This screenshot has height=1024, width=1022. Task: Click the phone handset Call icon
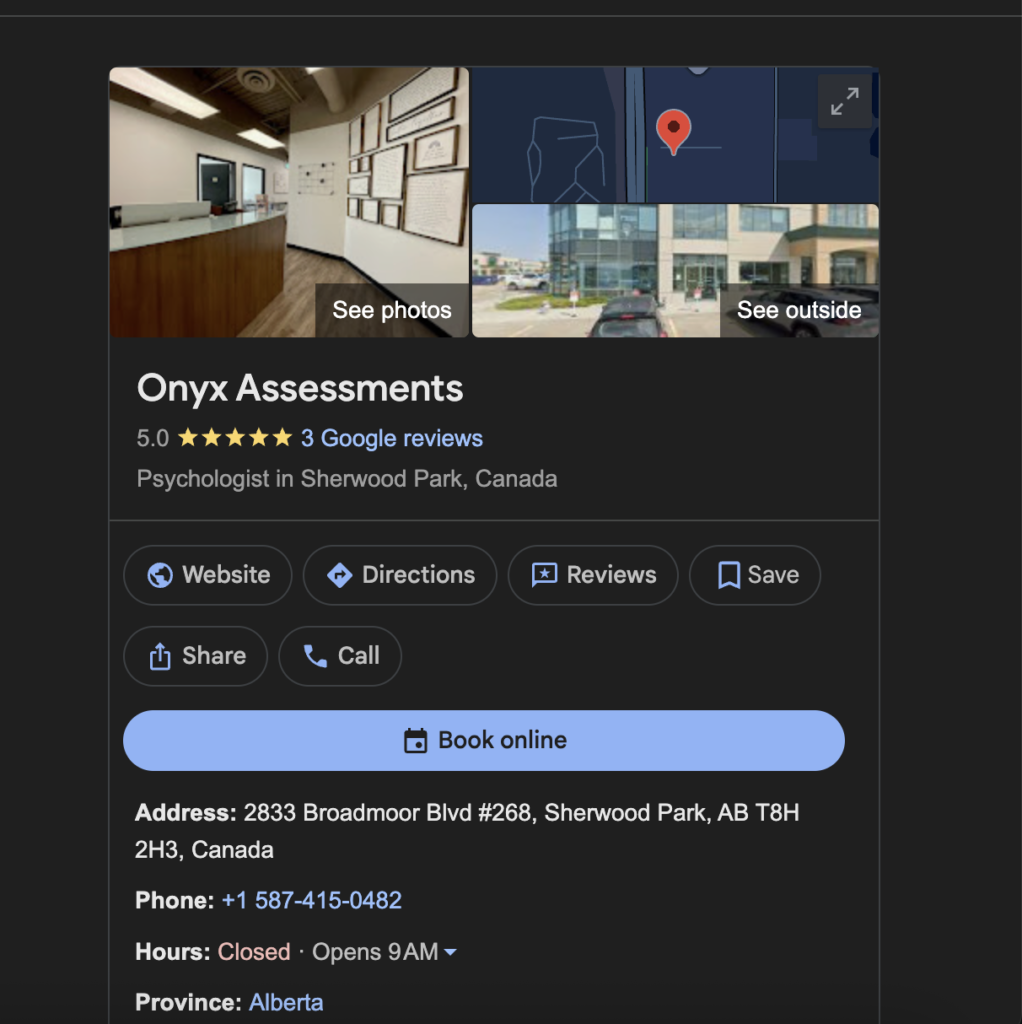tap(315, 656)
